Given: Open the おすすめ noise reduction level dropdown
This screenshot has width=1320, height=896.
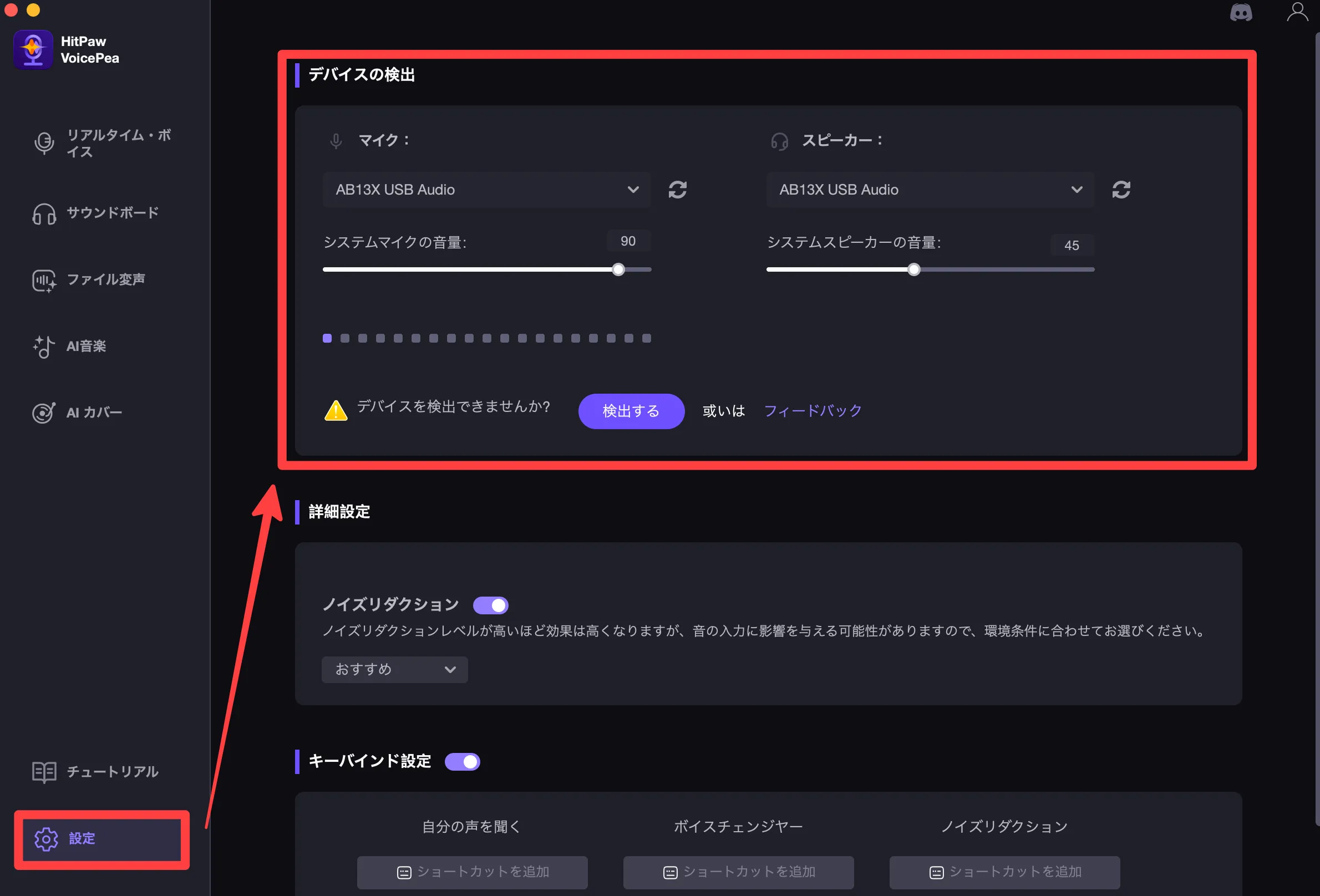Looking at the screenshot, I should [x=395, y=669].
